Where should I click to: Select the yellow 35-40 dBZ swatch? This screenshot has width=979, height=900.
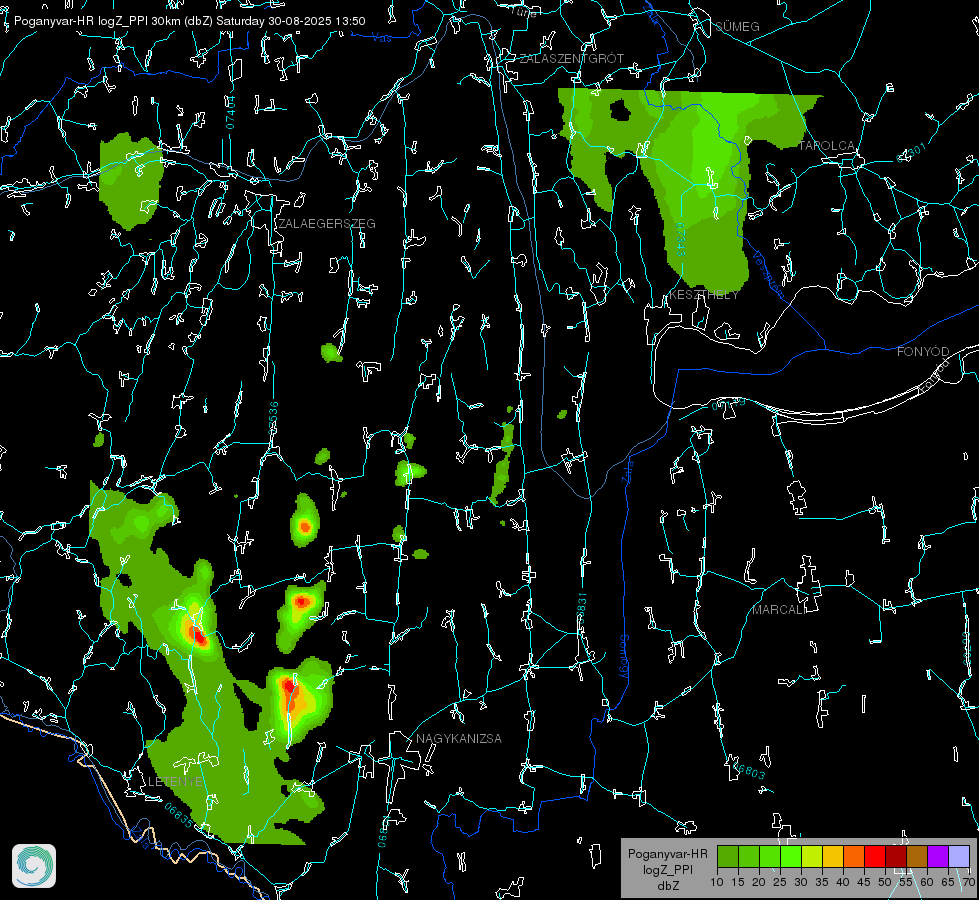tap(833, 856)
